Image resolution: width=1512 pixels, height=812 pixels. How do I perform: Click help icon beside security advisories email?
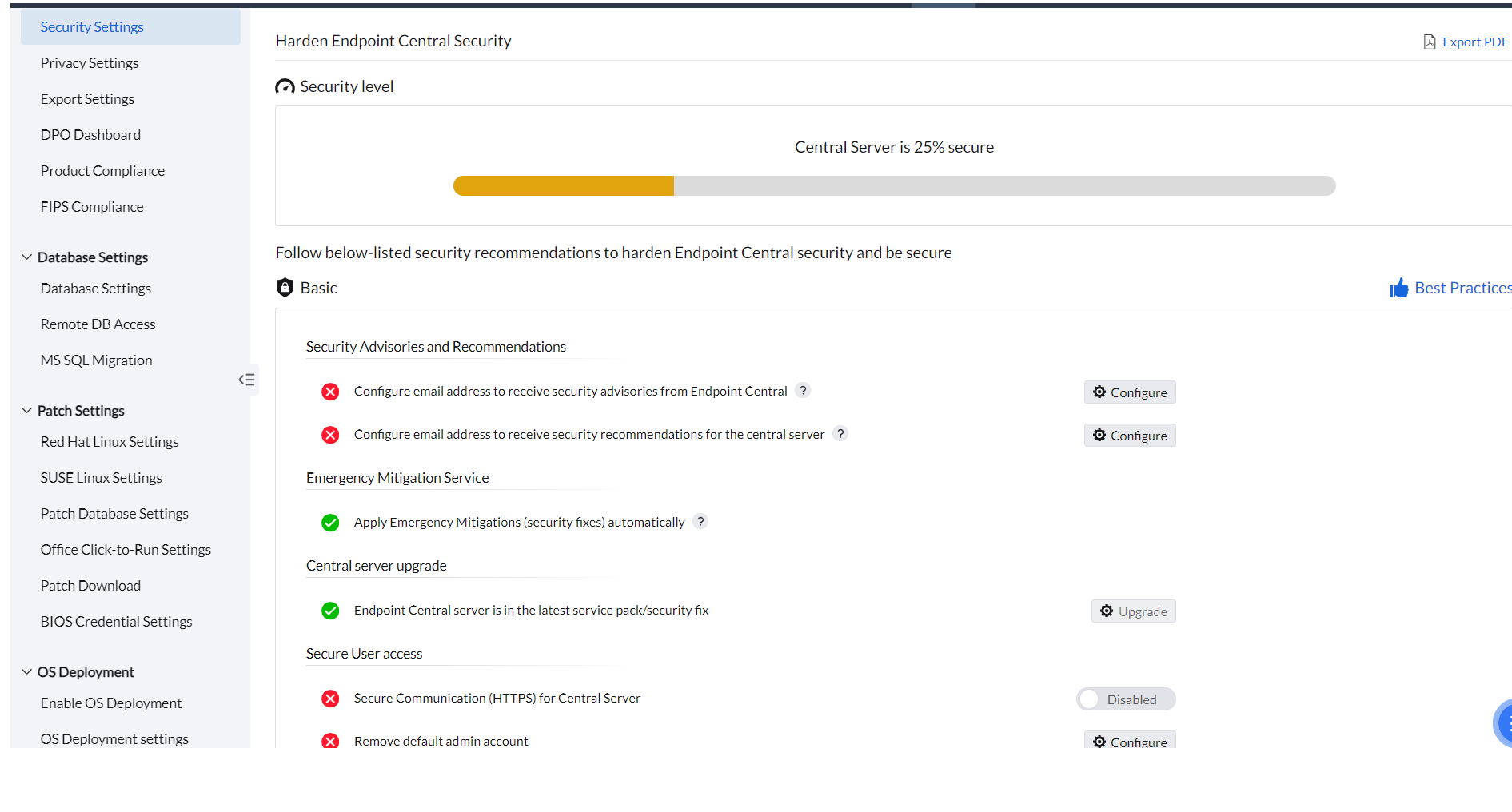coord(803,390)
